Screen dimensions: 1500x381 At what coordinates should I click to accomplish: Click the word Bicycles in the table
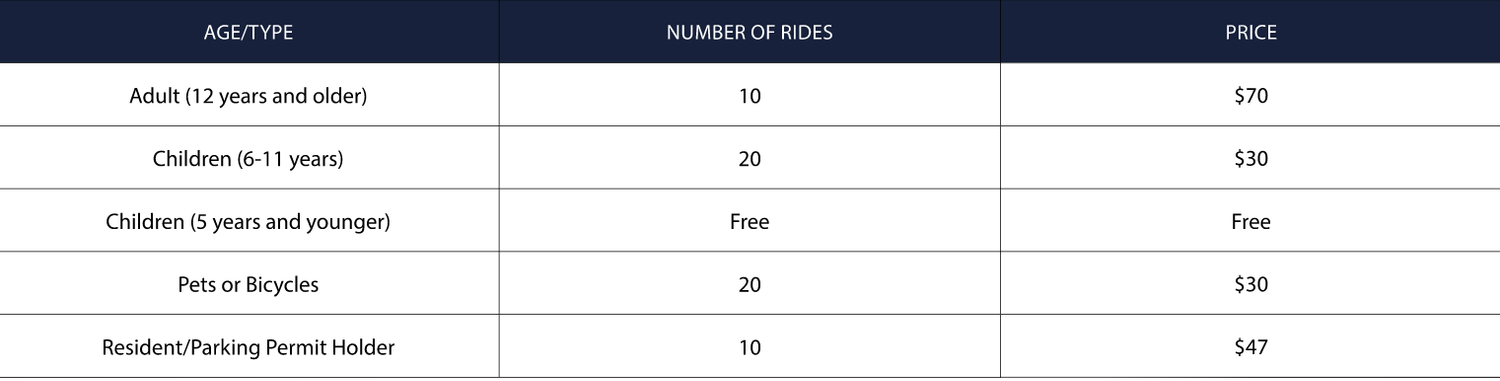[282, 285]
